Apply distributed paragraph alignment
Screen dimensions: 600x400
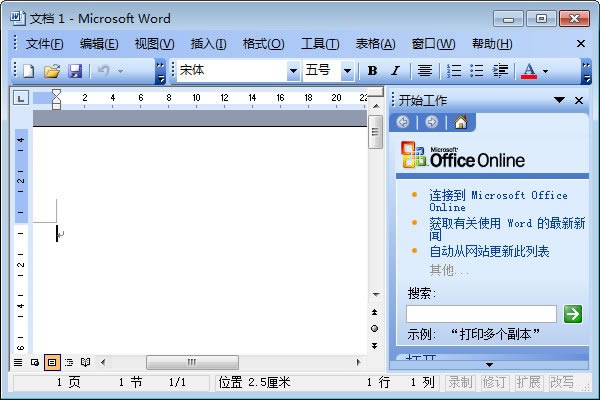tap(425, 71)
